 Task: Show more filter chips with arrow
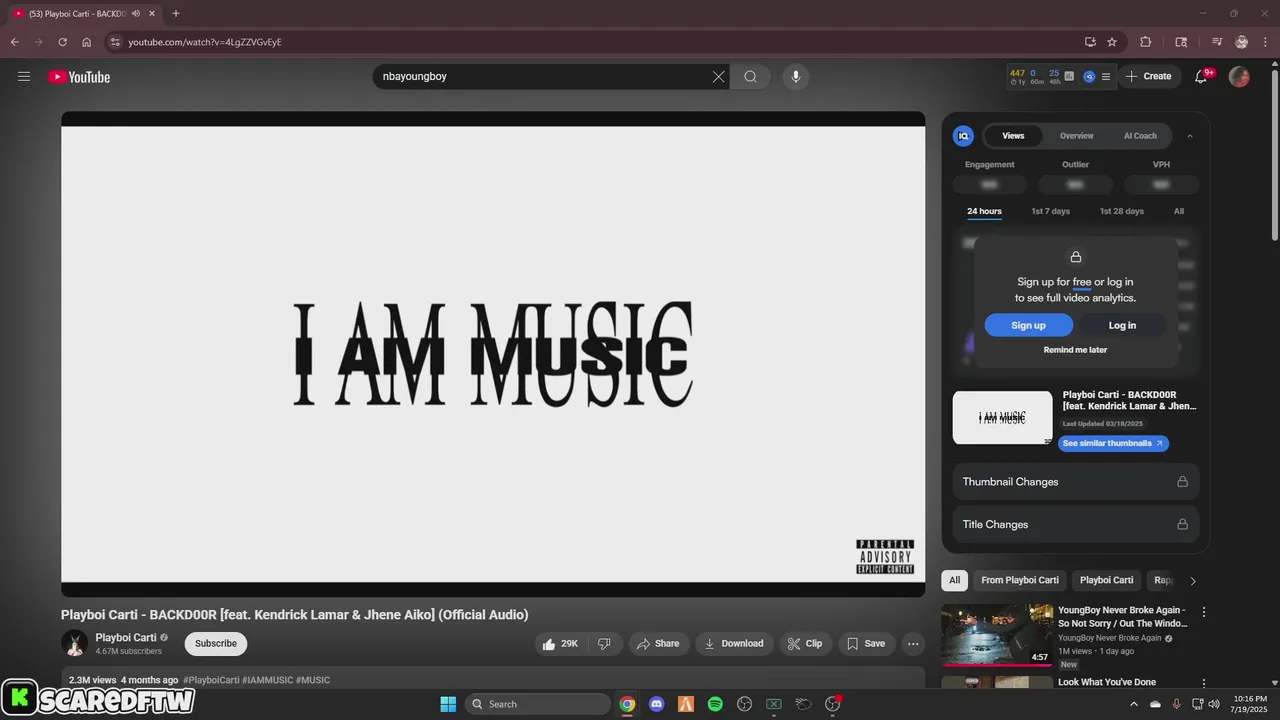coord(1192,581)
